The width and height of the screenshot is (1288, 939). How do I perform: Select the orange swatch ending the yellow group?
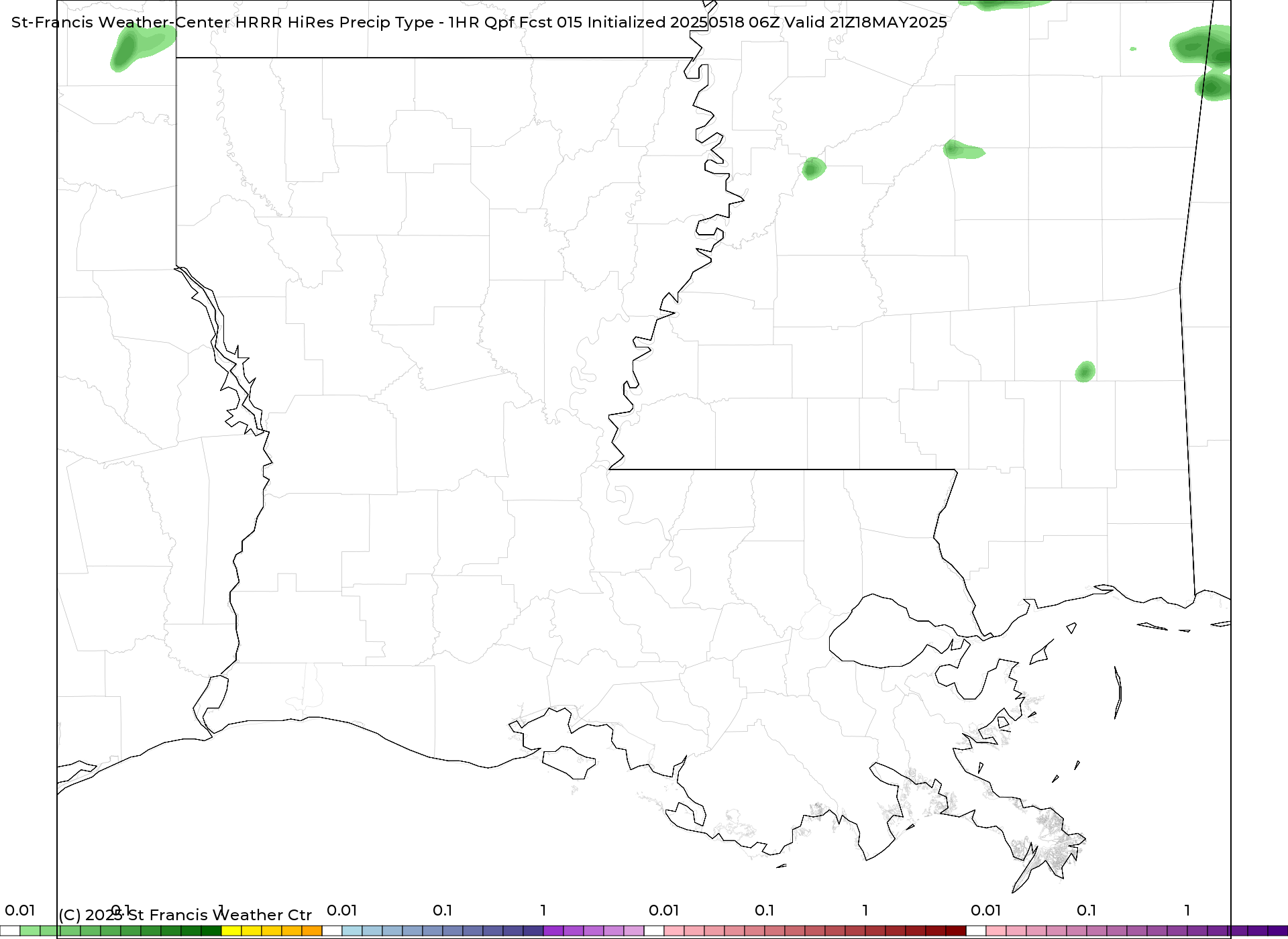point(312,931)
